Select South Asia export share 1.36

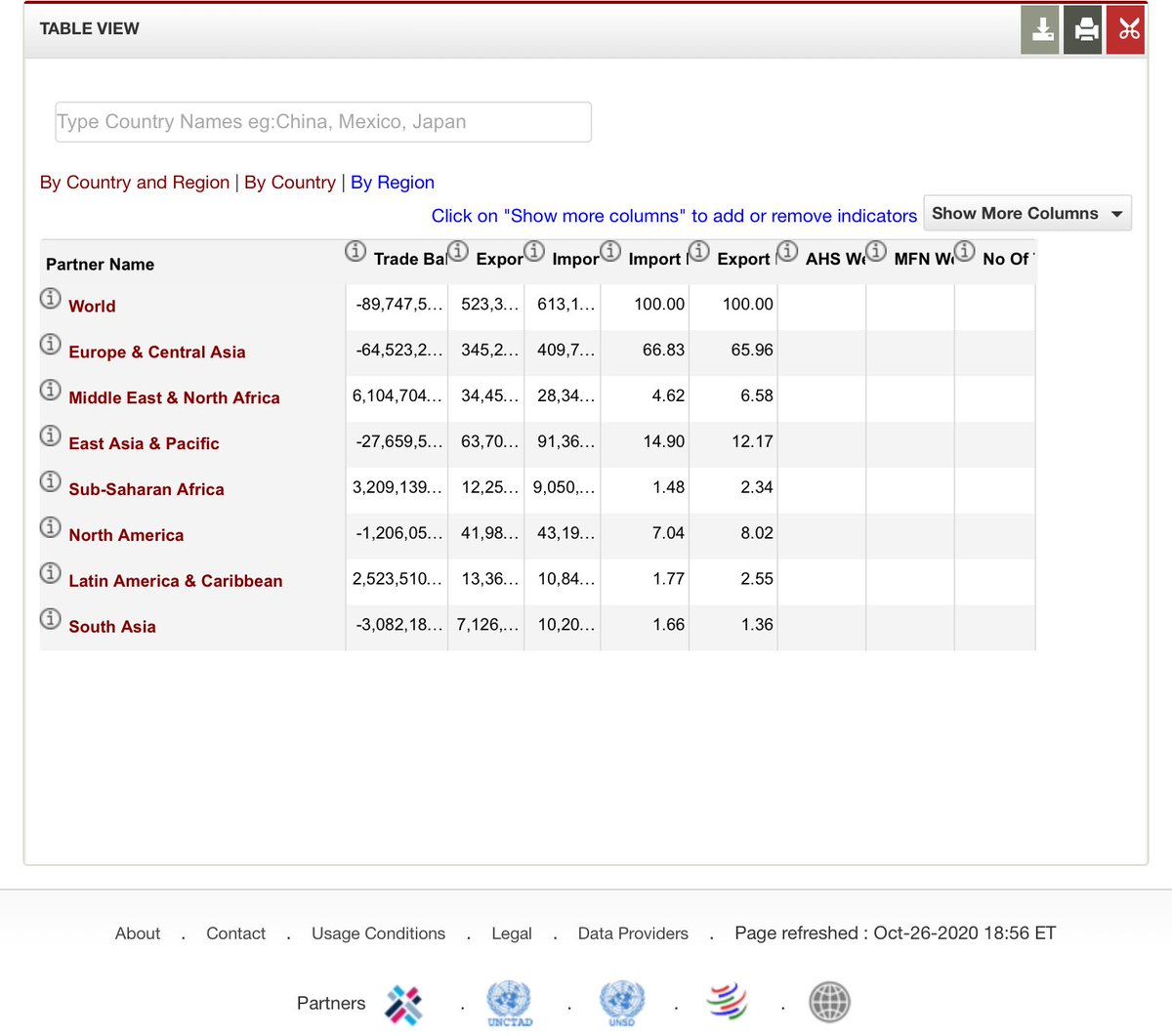coord(756,626)
